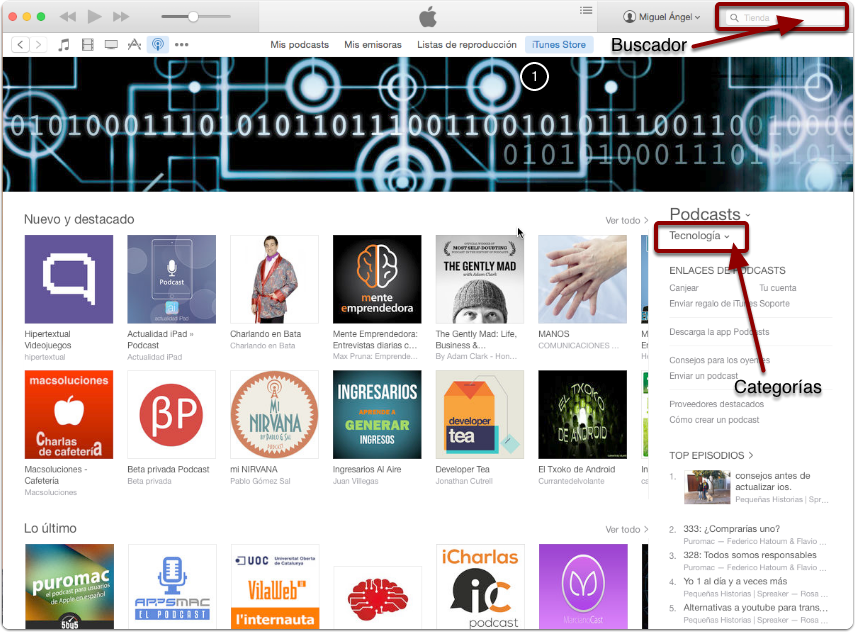855x632 pixels.
Task: Open episode 'consejos antes de actualizar ios.'
Action: click(x=773, y=481)
